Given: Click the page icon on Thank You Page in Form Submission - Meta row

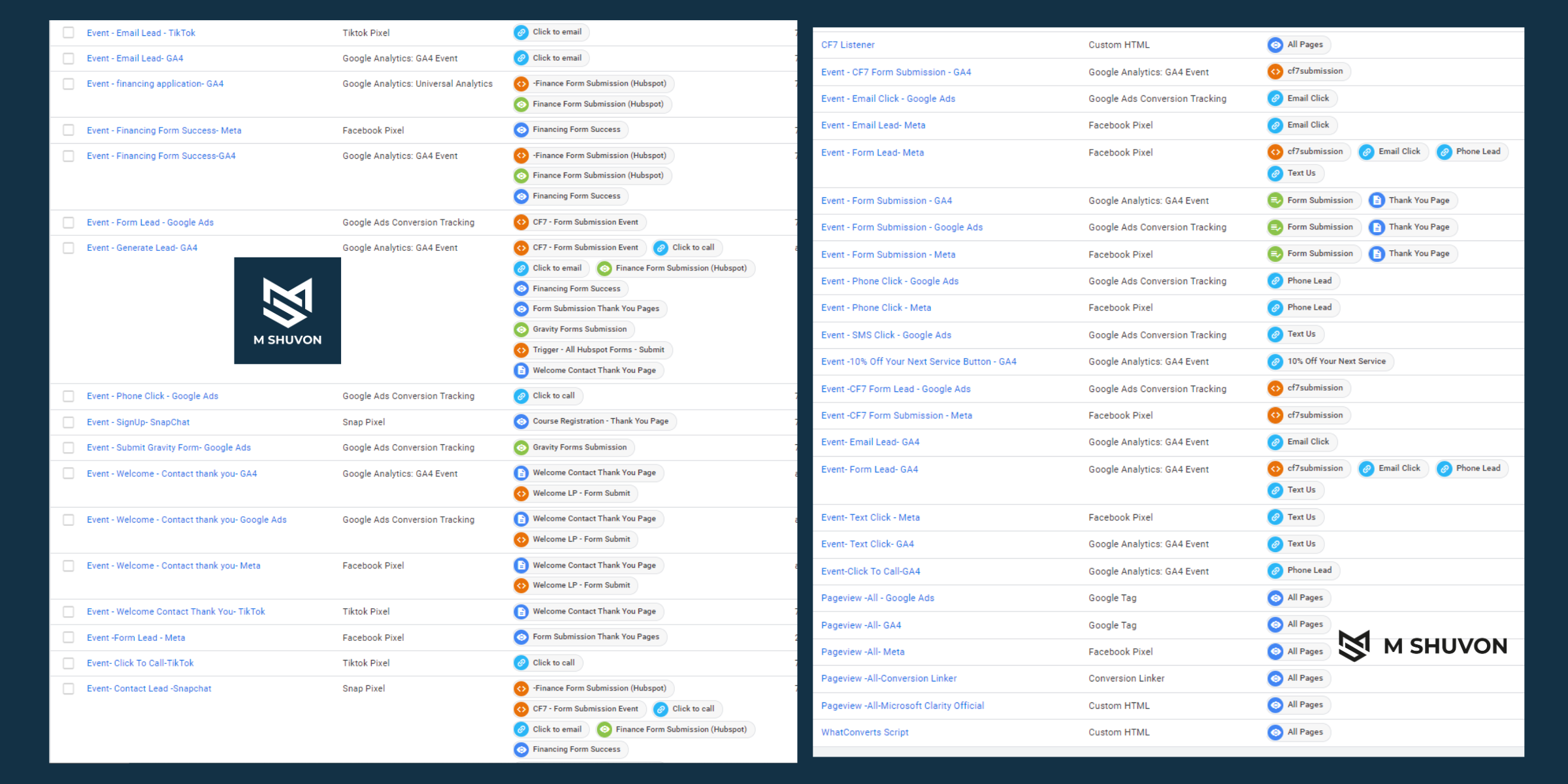Looking at the screenshot, I should 1377,254.
